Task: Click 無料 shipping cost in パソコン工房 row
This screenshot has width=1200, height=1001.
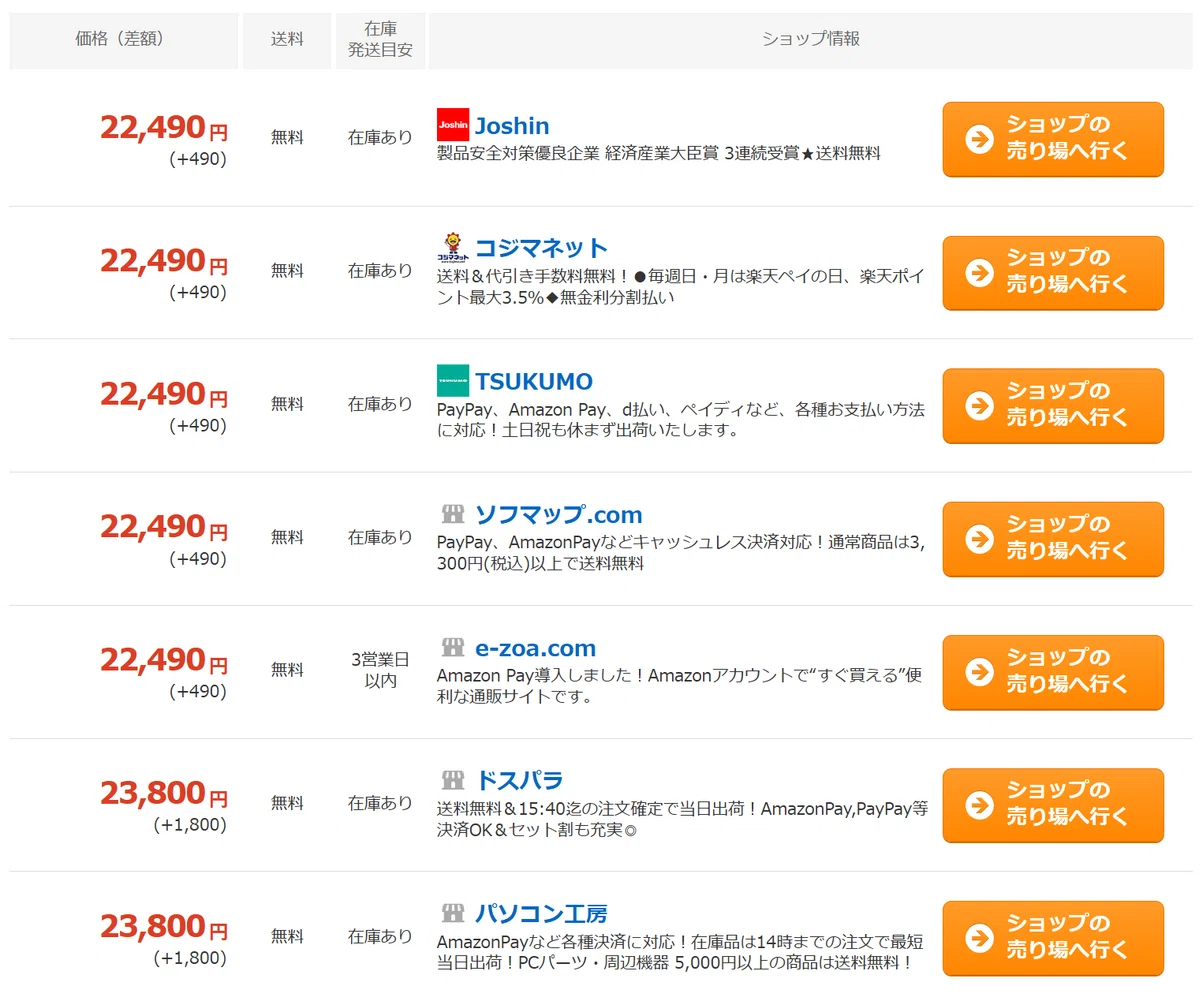Action: pos(287,937)
